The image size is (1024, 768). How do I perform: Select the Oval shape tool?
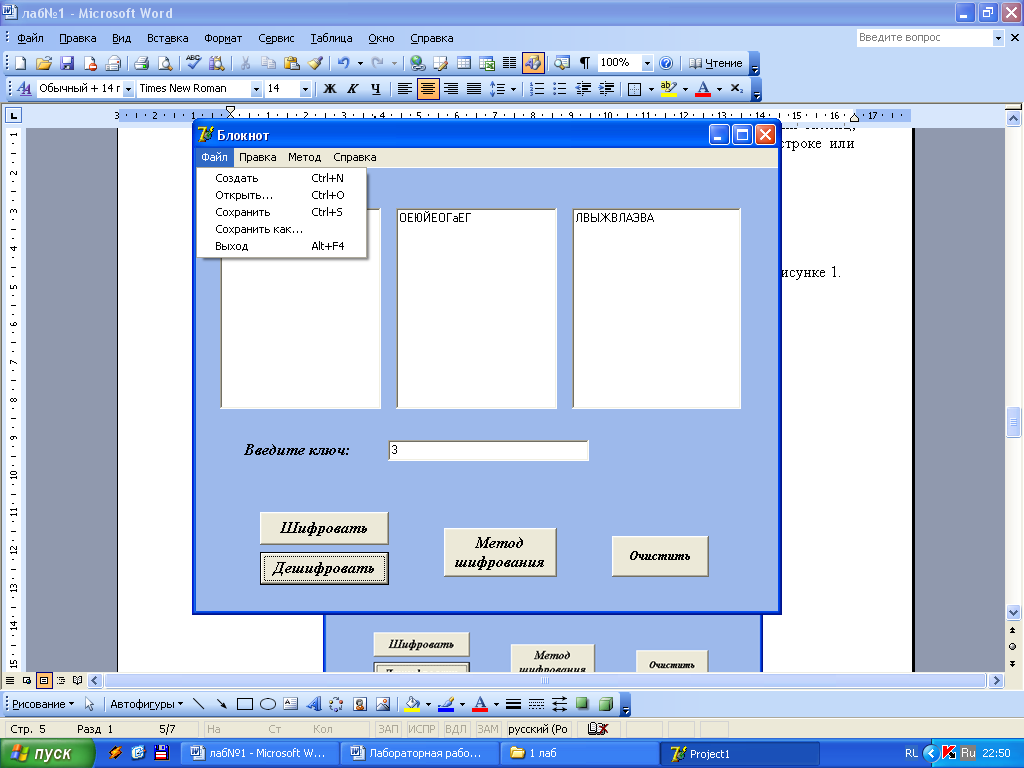267,703
